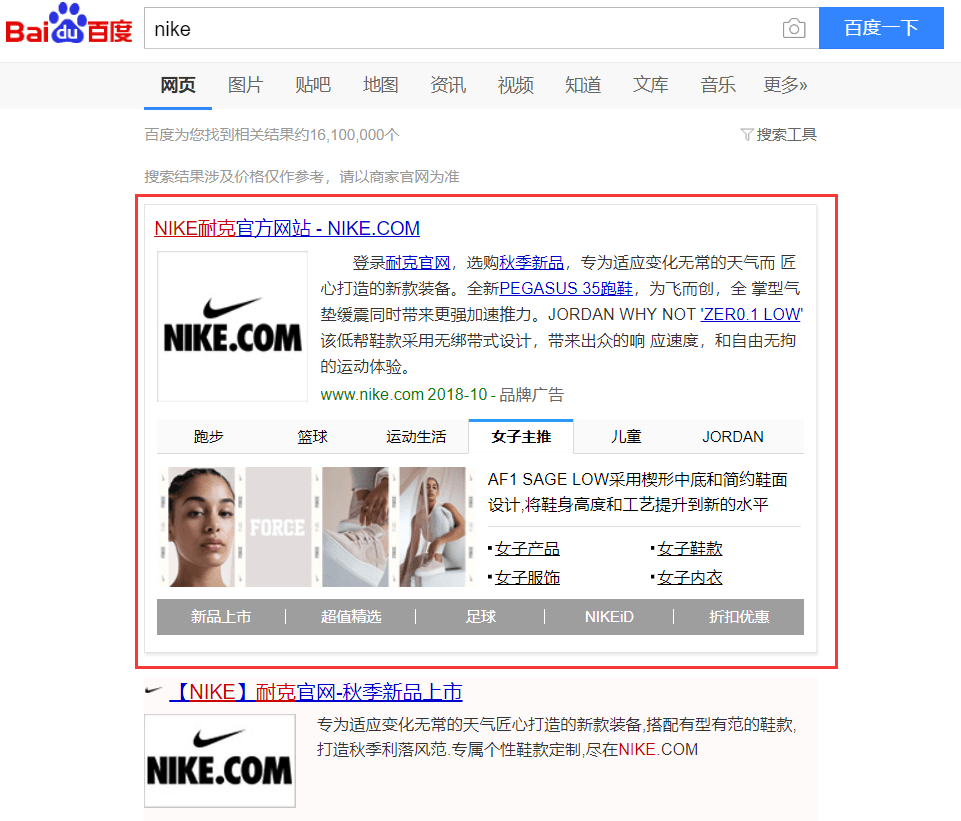Switch to the 视频 tab

click(515, 85)
